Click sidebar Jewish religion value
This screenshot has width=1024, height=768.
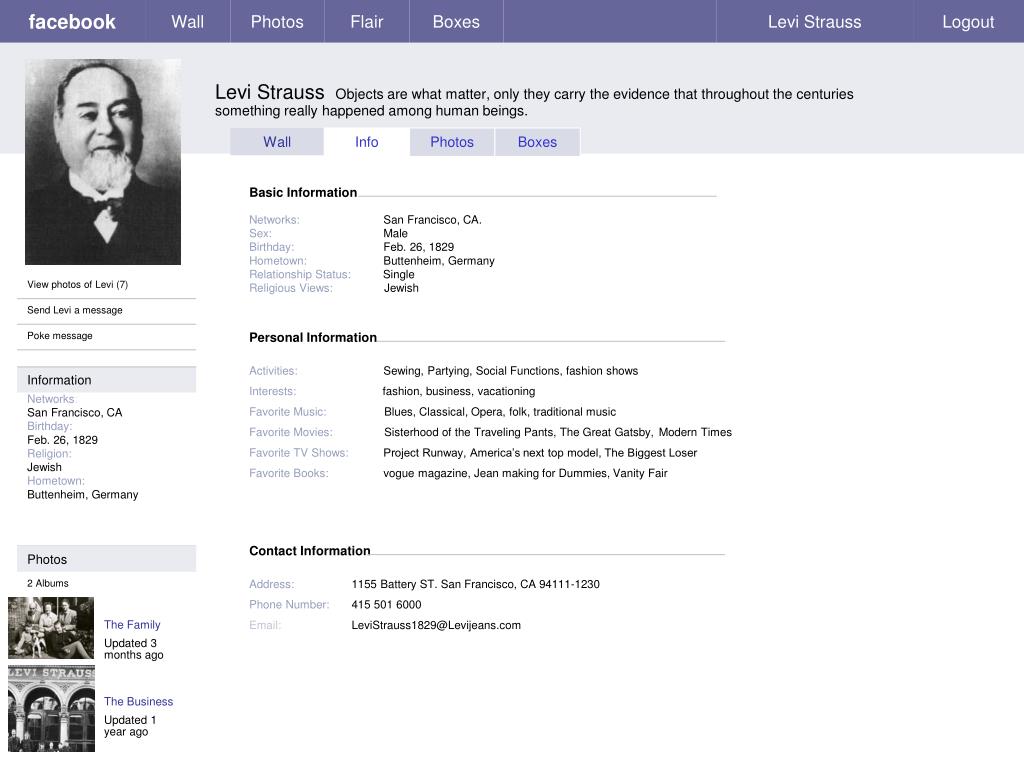tap(44, 468)
